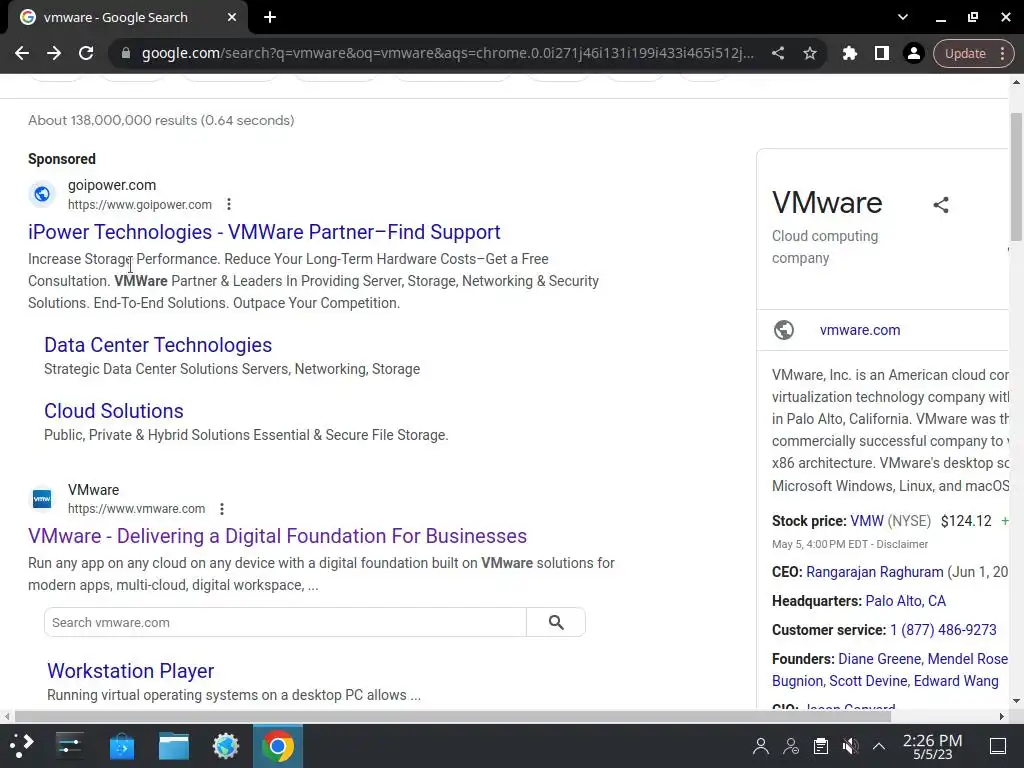The height and width of the screenshot is (768, 1024).
Task: Launch the globe web browser in taskbar
Action: [x=226, y=746]
